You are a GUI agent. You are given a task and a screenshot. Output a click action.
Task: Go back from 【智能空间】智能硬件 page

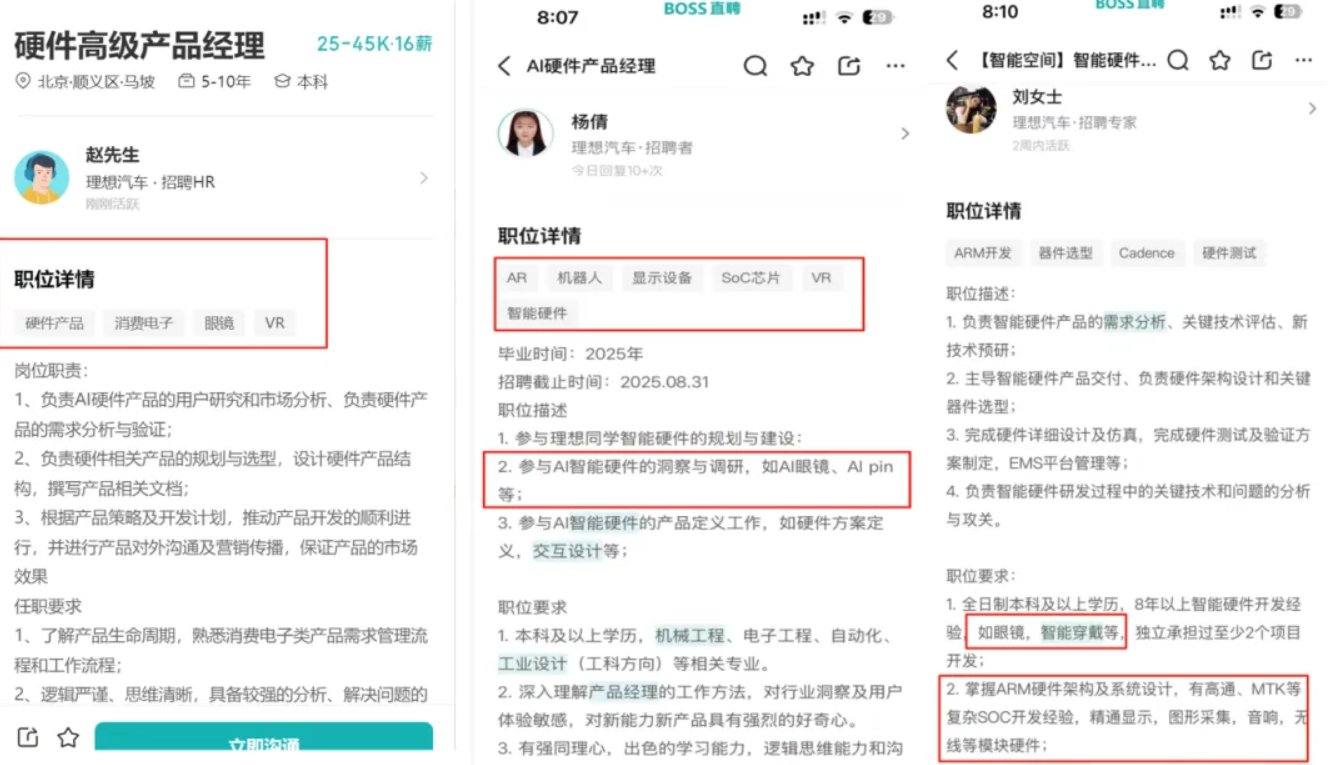pyautogui.click(x=952, y=61)
